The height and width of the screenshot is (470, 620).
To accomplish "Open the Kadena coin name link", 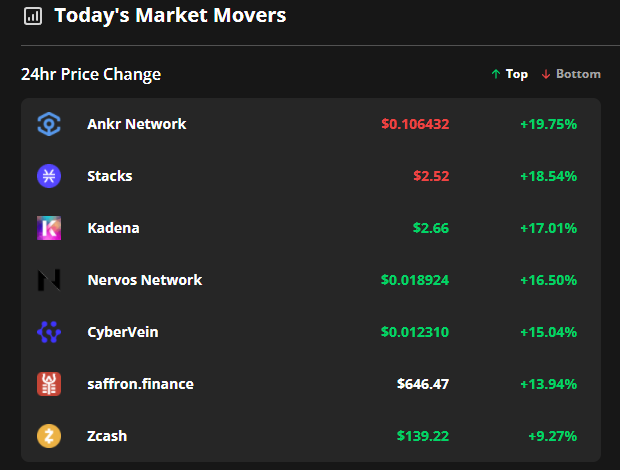I will pyautogui.click(x=113, y=228).
